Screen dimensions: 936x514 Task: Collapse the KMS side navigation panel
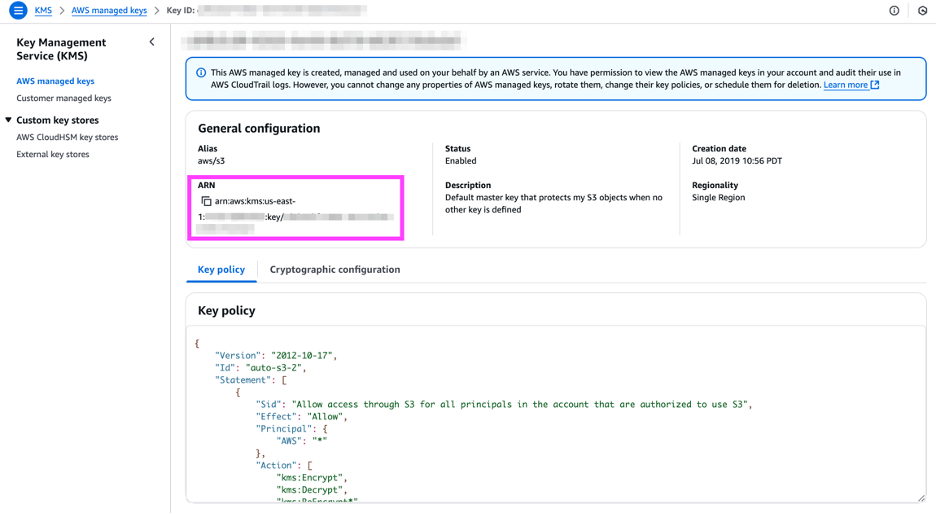[152, 42]
